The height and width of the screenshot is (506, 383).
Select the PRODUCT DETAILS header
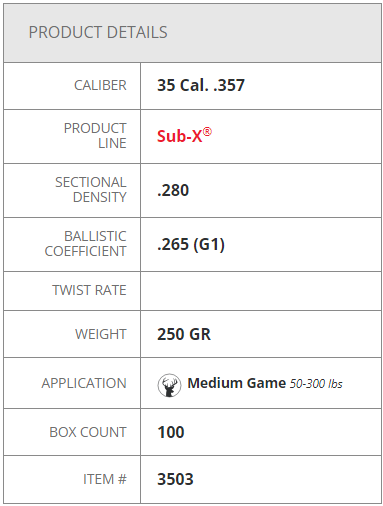(98, 32)
